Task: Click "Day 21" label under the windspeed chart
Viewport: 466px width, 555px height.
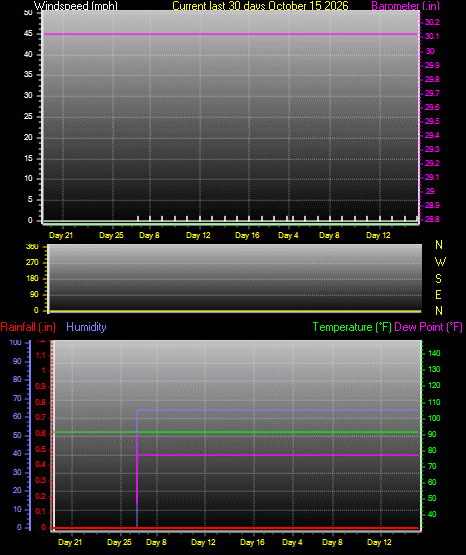Action: [x=61, y=235]
